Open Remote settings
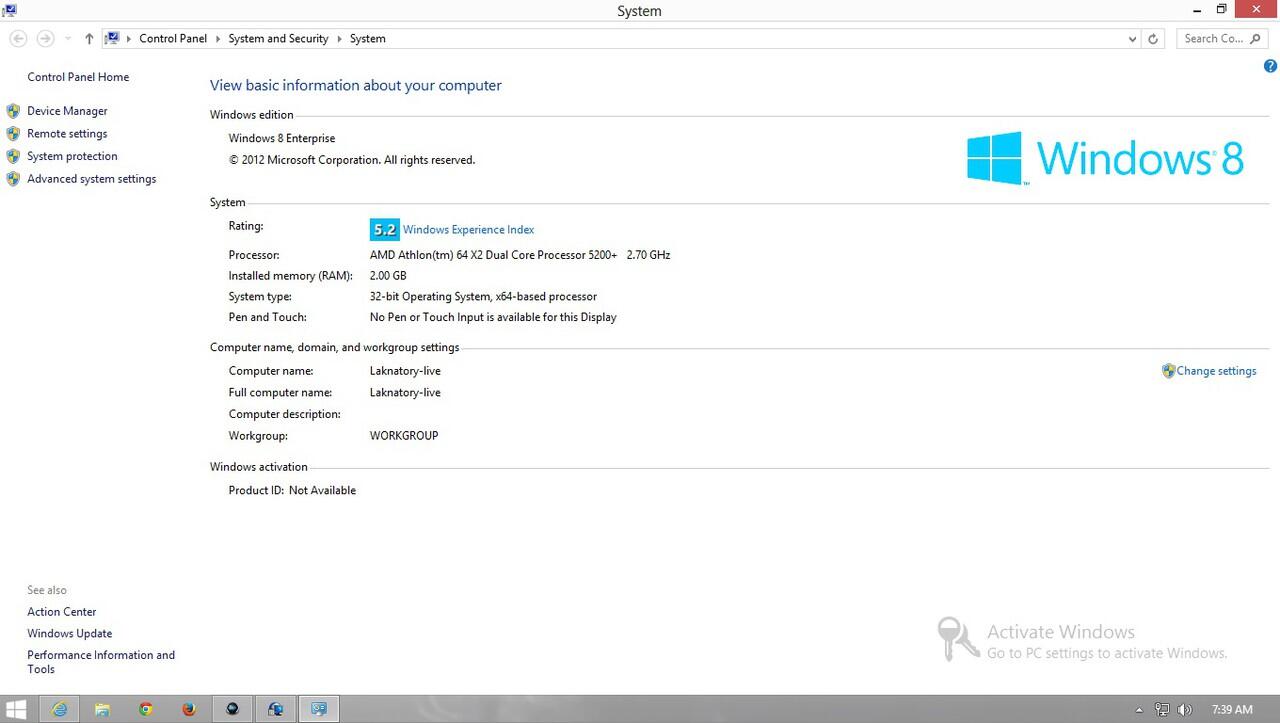Screen dimensions: 1280x723 click(67, 134)
